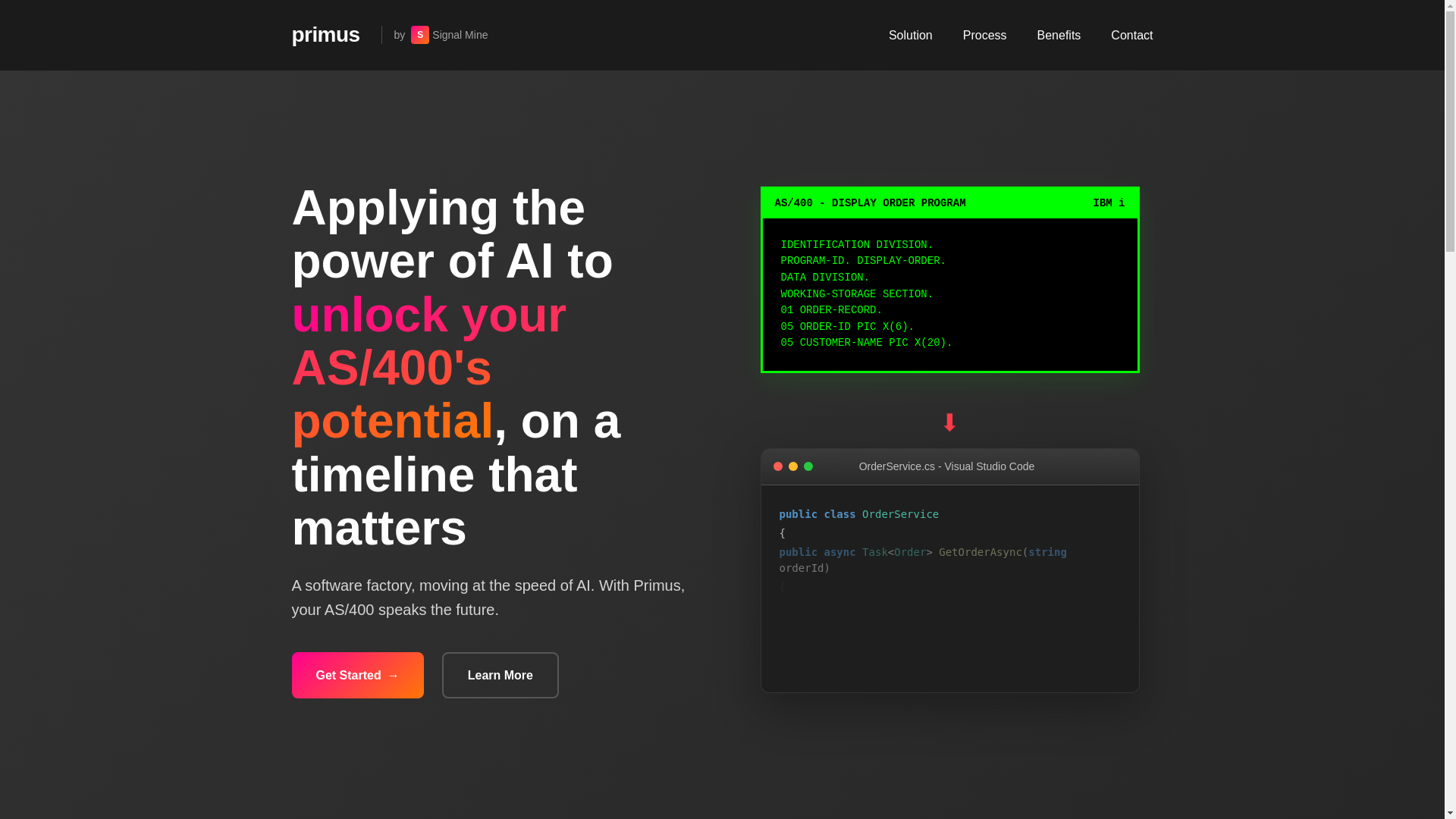Click the AS/400 - DISPLAY ORDER PROGRAM header
This screenshot has width=1456, height=819.
[x=870, y=203]
